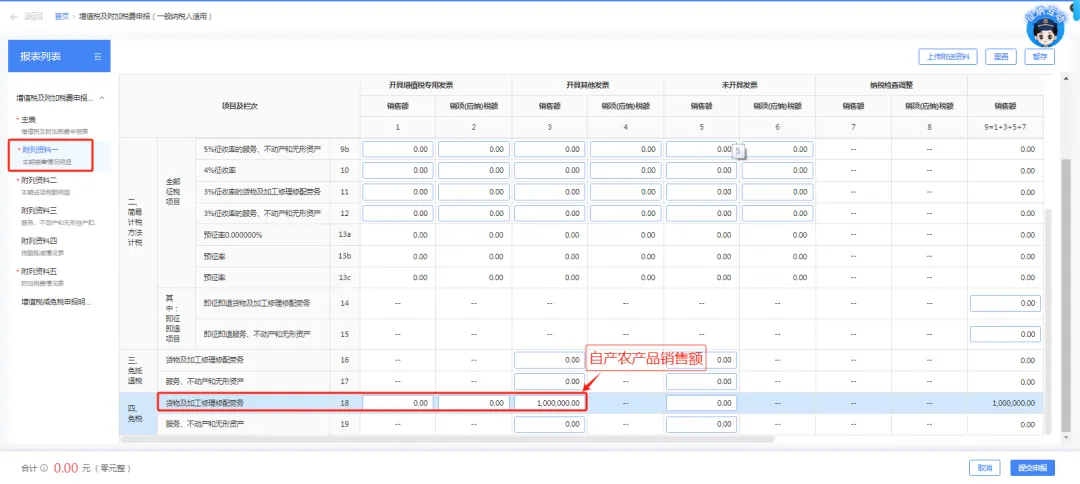Click the horizontal scrollbar below the table

450,438
